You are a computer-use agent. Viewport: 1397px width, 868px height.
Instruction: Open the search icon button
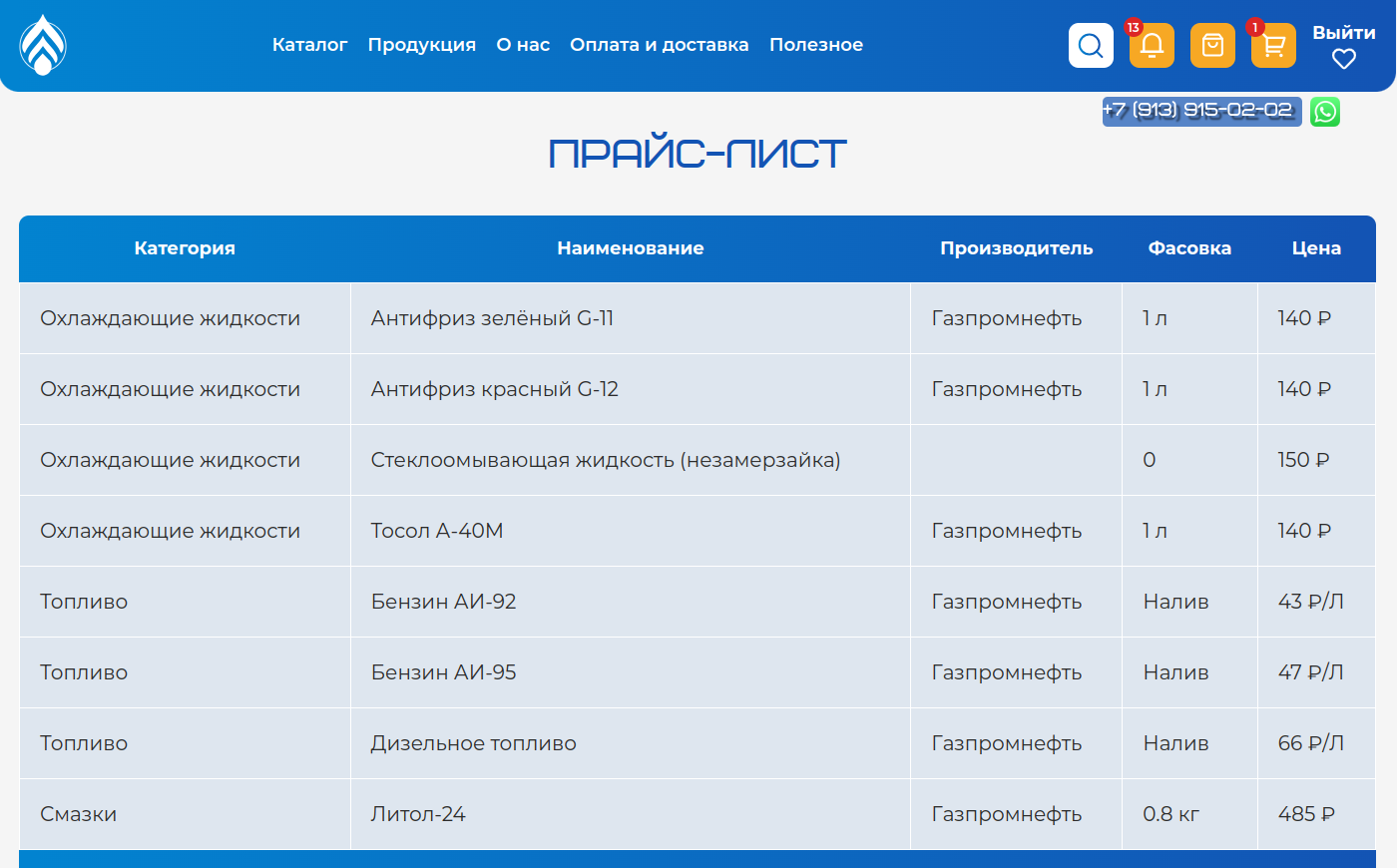tap(1091, 45)
